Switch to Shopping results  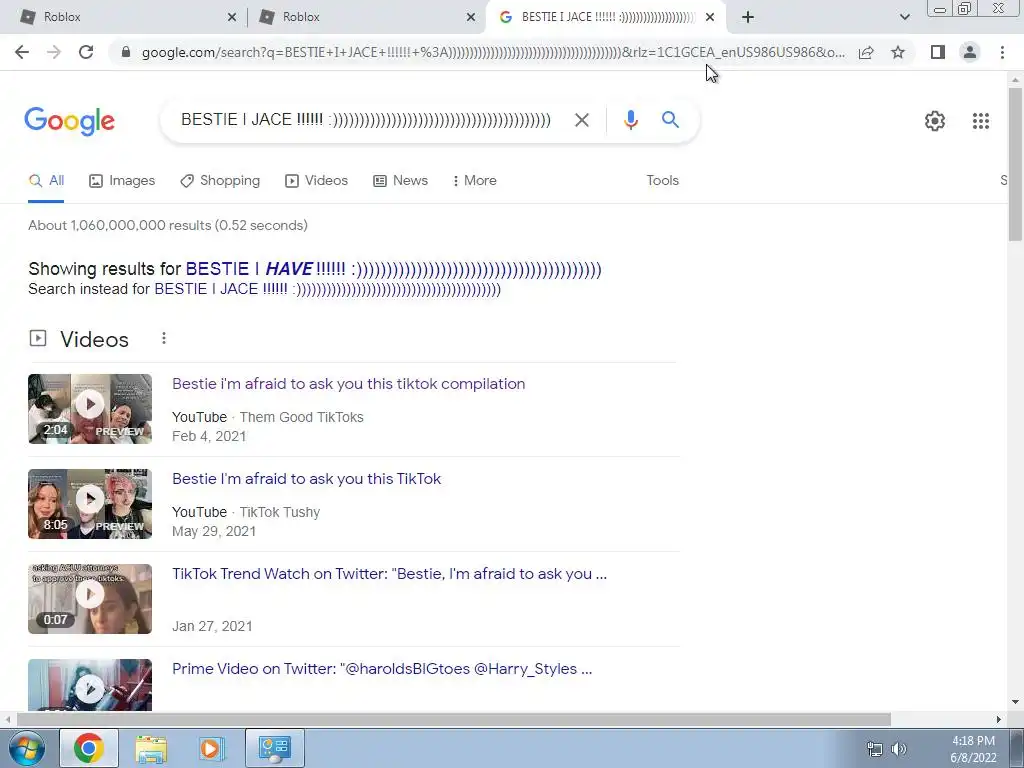click(x=220, y=180)
